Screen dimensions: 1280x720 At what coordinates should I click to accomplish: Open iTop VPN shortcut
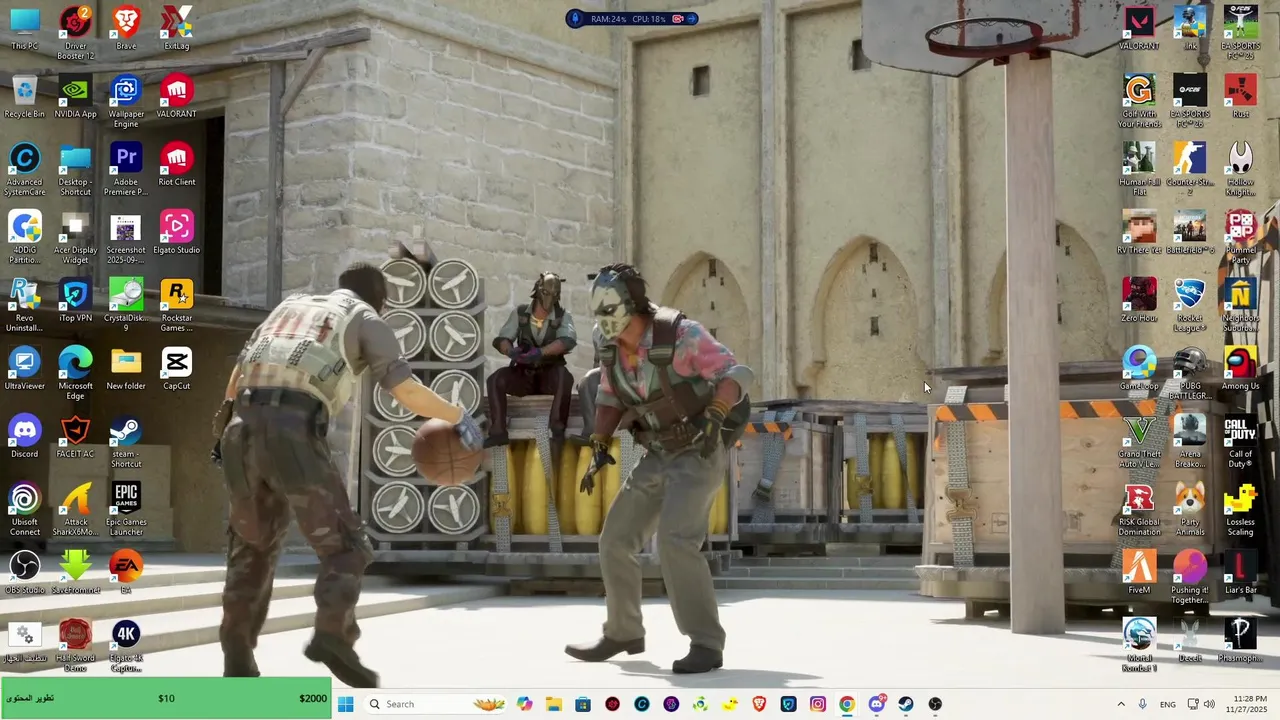point(75,300)
